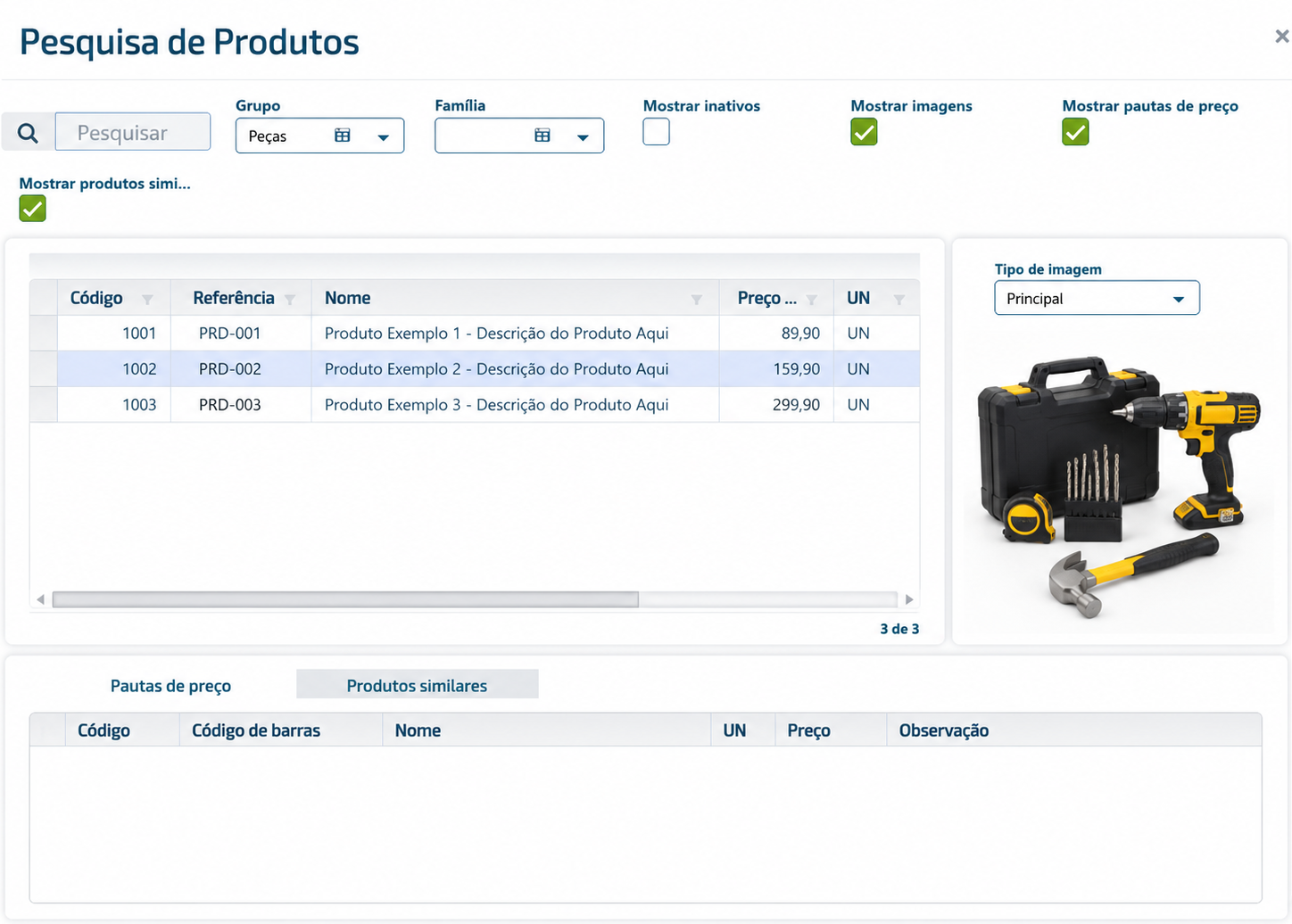Click the Nome column filter icon
This screenshot has width=1292, height=924.
697,300
